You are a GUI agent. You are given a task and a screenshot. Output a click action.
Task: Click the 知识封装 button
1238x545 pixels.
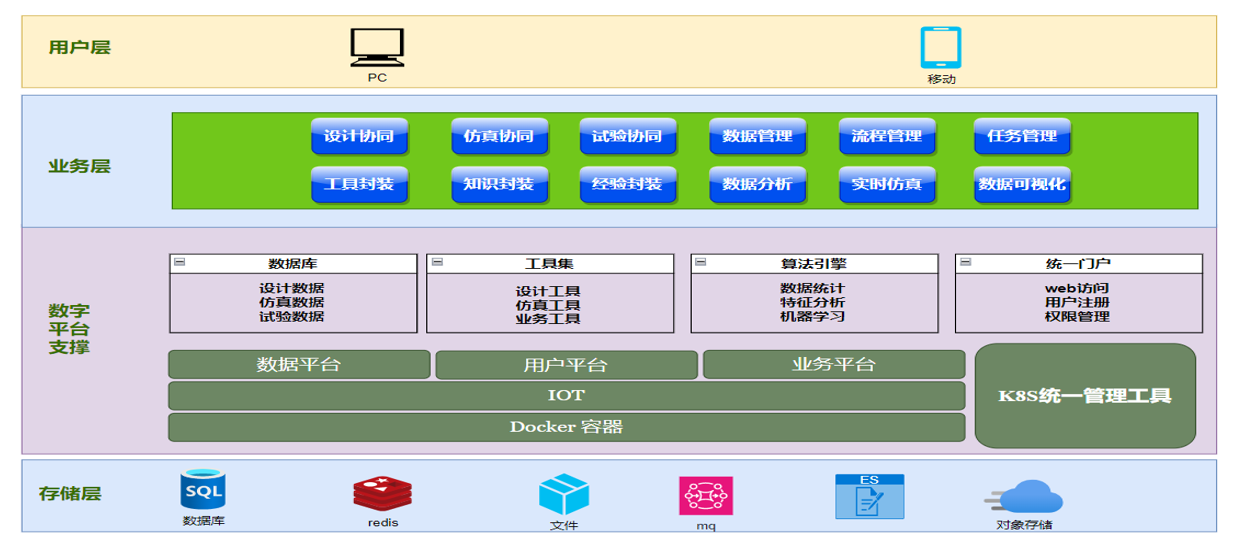498,184
